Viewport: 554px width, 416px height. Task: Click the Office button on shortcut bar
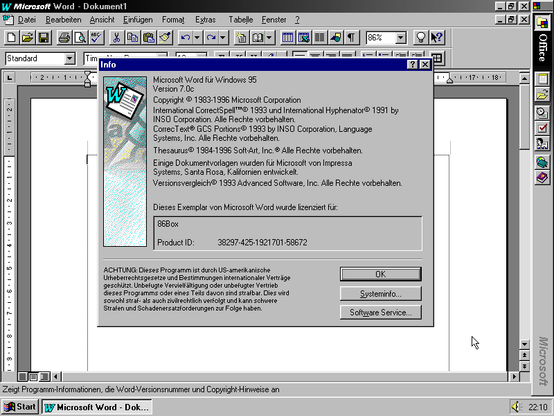click(x=542, y=23)
